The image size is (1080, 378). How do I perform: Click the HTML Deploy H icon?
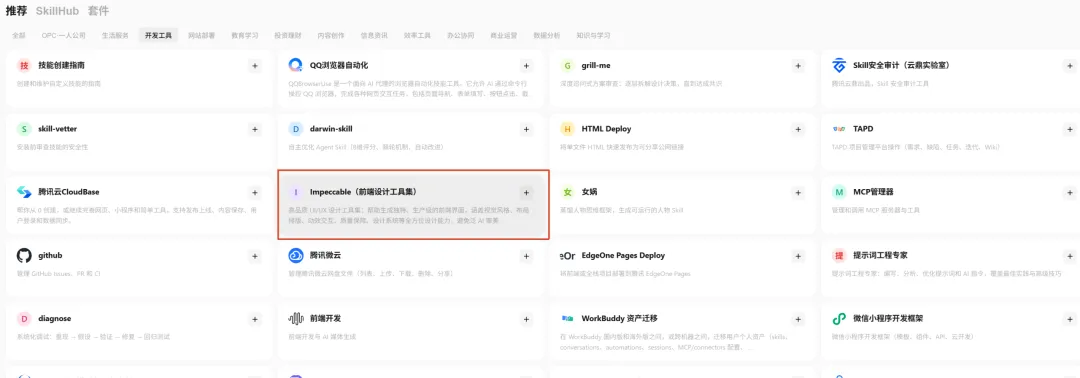coord(568,129)
